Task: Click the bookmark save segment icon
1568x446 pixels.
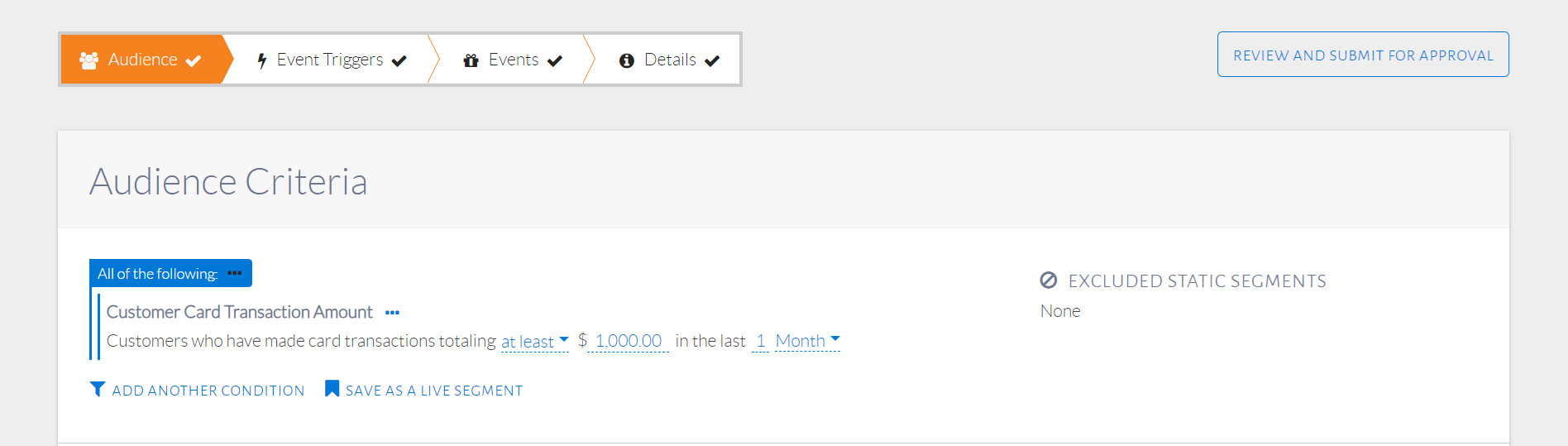Action: click(332, 389)
